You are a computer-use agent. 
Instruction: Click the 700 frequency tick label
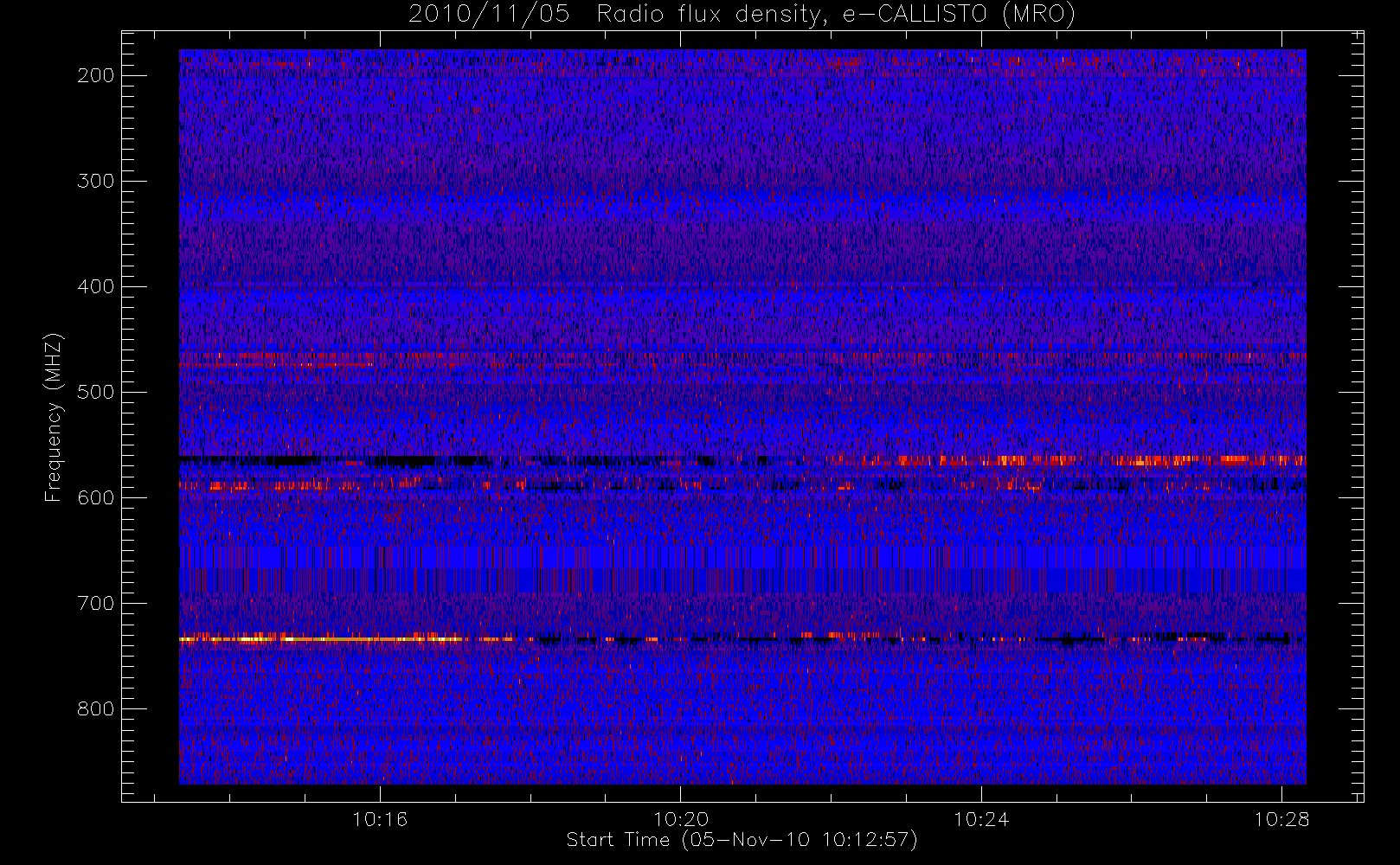[95, 603]
